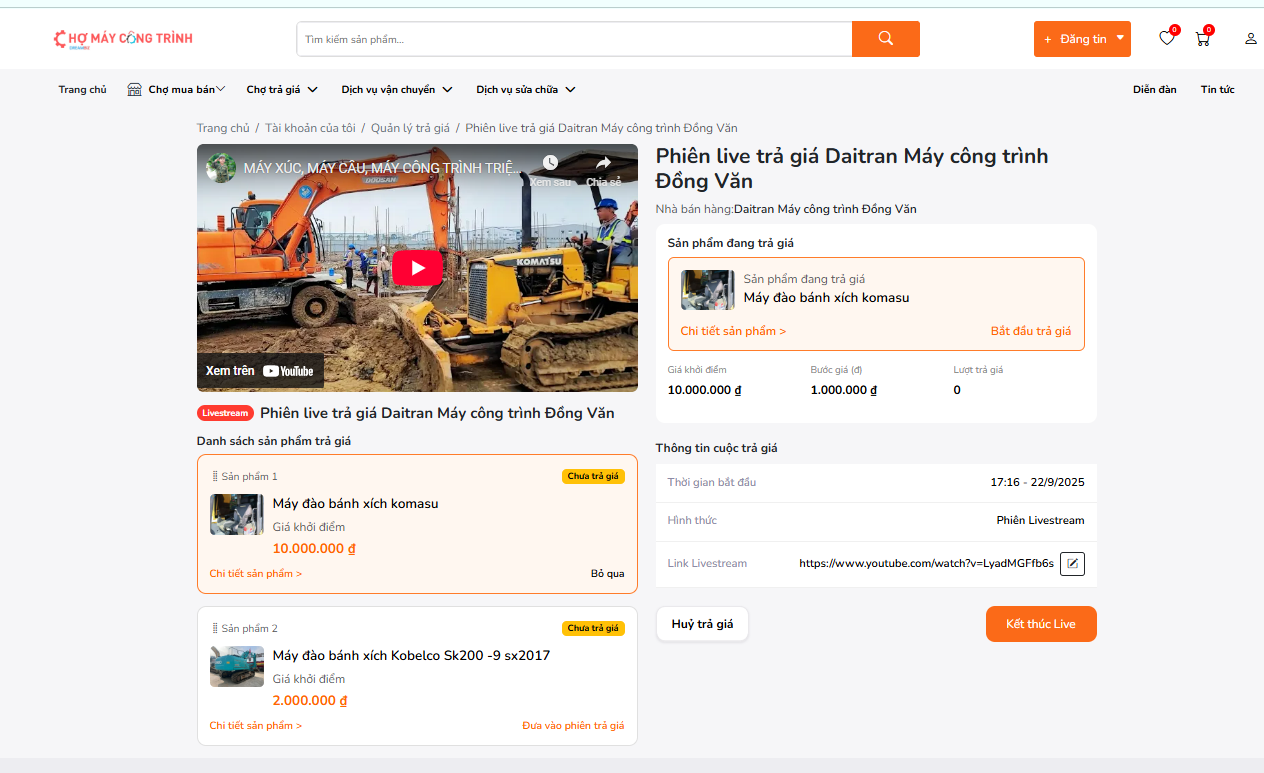
Task: Click the user account profile icon
Action: point(1250,39)
